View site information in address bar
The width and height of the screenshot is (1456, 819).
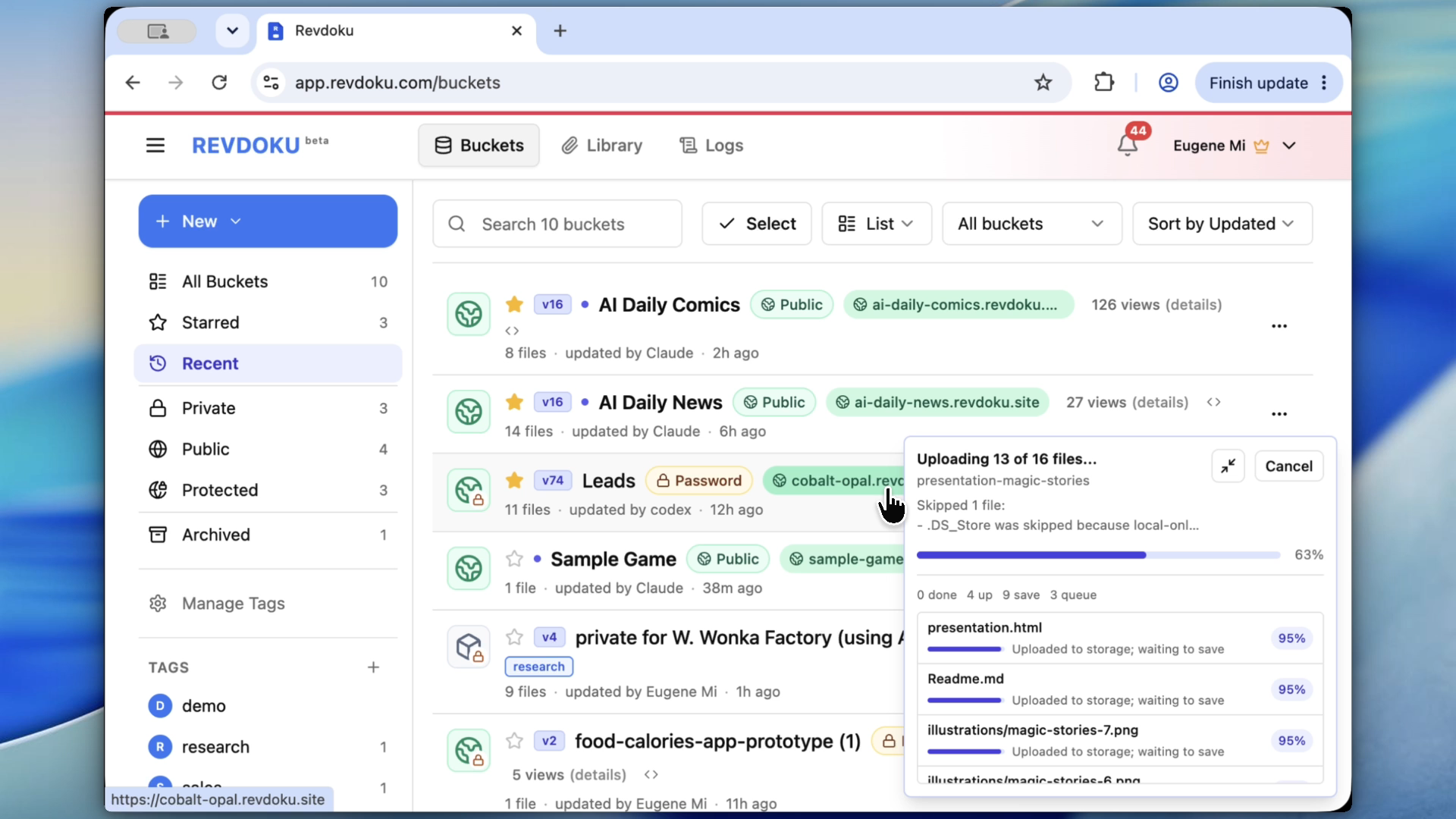coord(271,83)
